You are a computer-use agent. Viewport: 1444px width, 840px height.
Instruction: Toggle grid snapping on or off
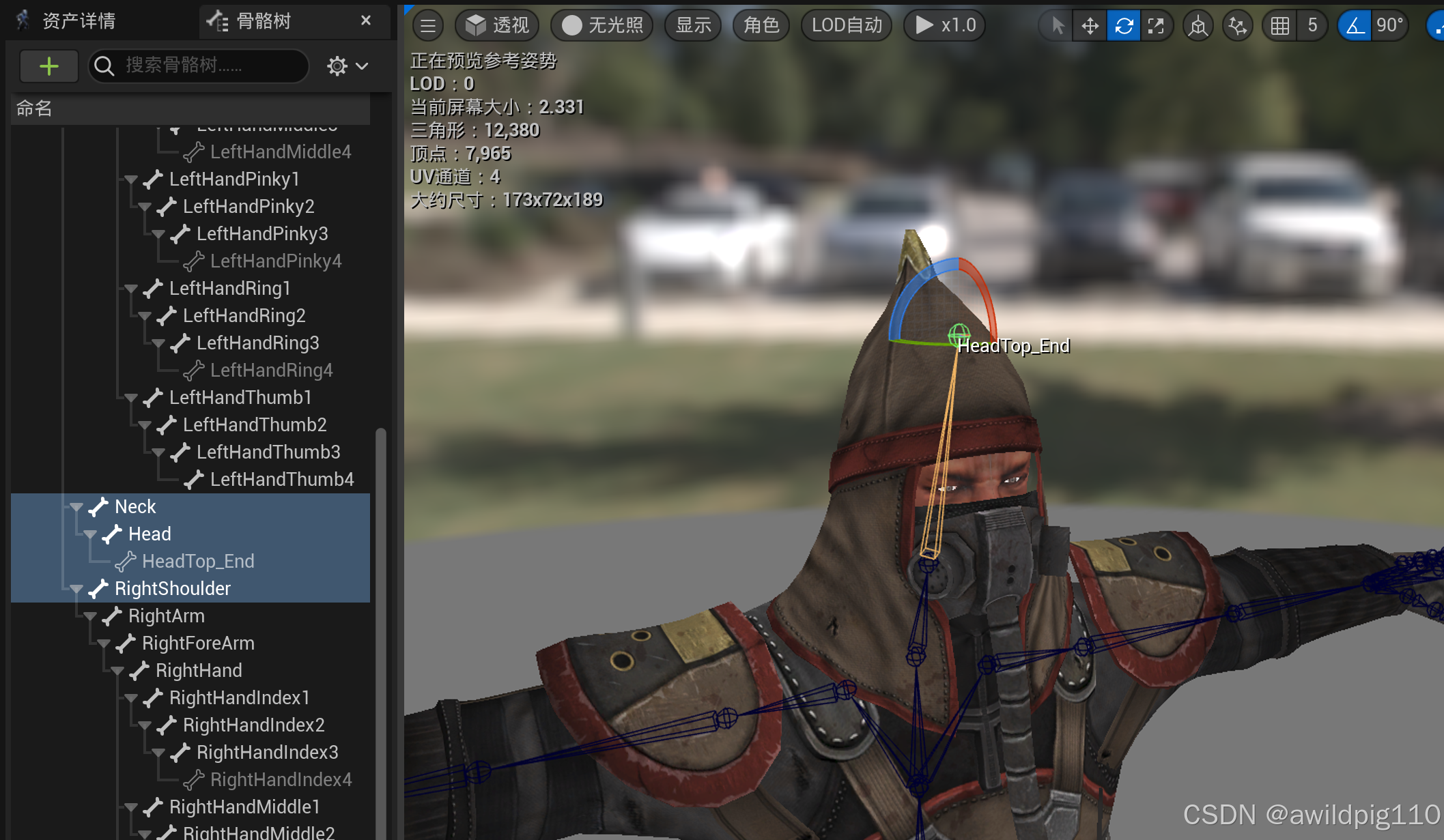(x=1279, y=26)
